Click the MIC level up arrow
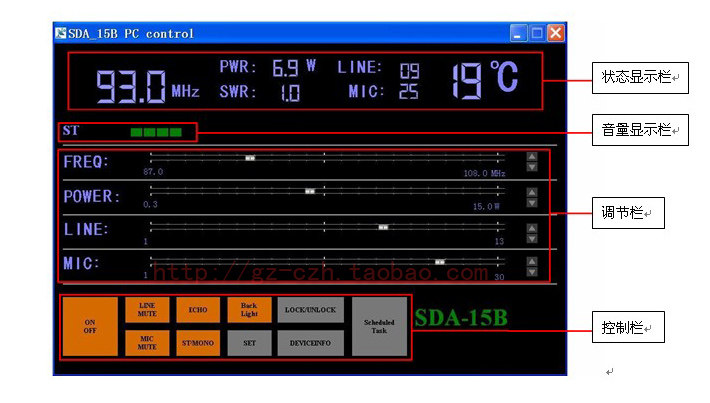Screen dimensions: 710x403 click(532, 262)
